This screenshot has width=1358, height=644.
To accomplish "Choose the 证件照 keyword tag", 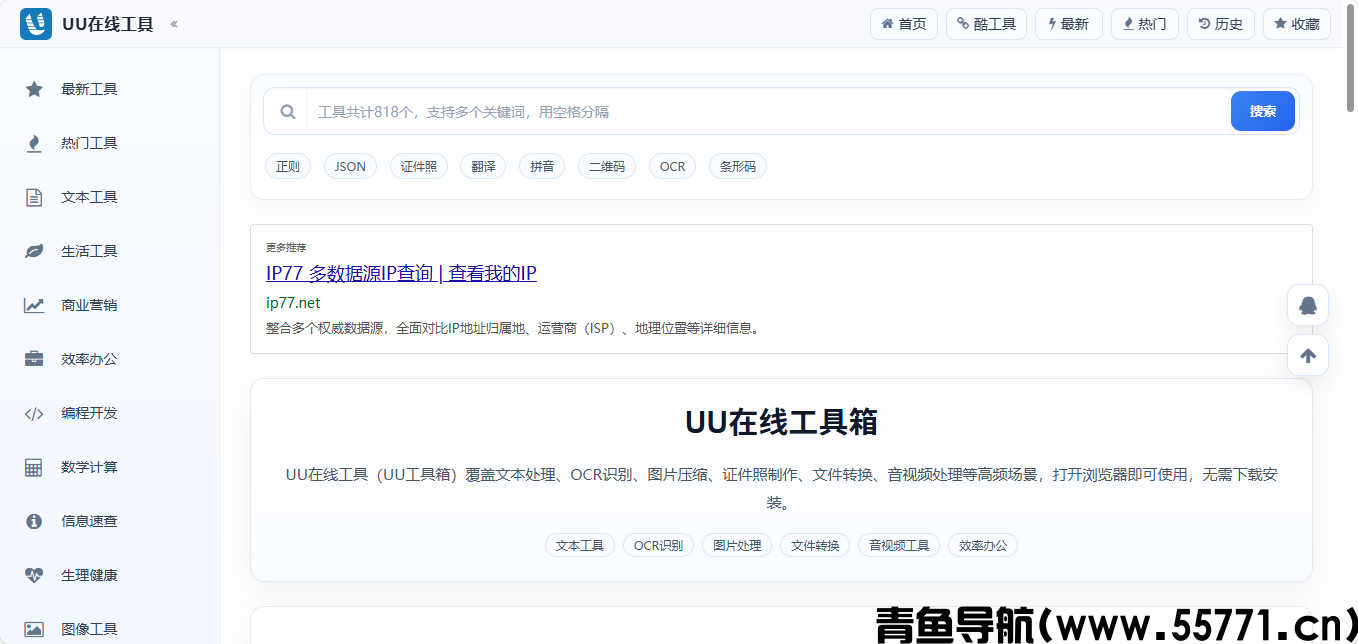I will [419, 166].
